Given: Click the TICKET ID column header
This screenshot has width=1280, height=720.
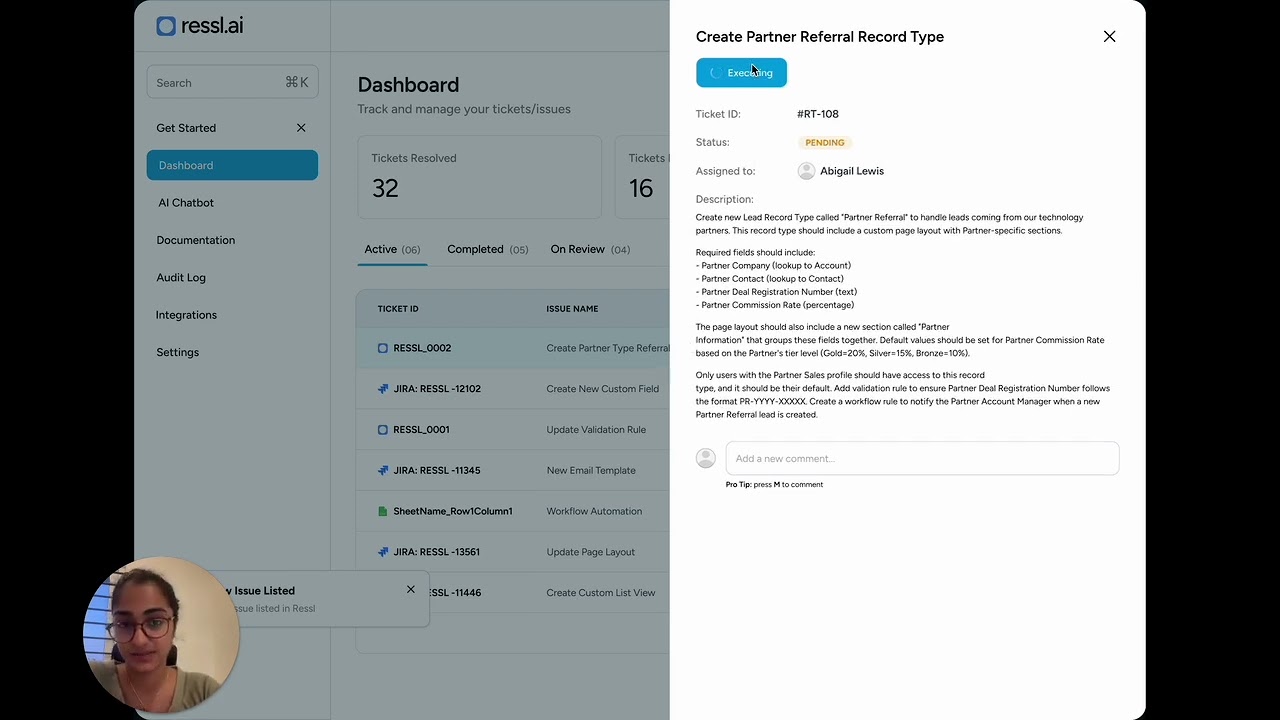Looking at the screenshot, I should pos(398,309).
